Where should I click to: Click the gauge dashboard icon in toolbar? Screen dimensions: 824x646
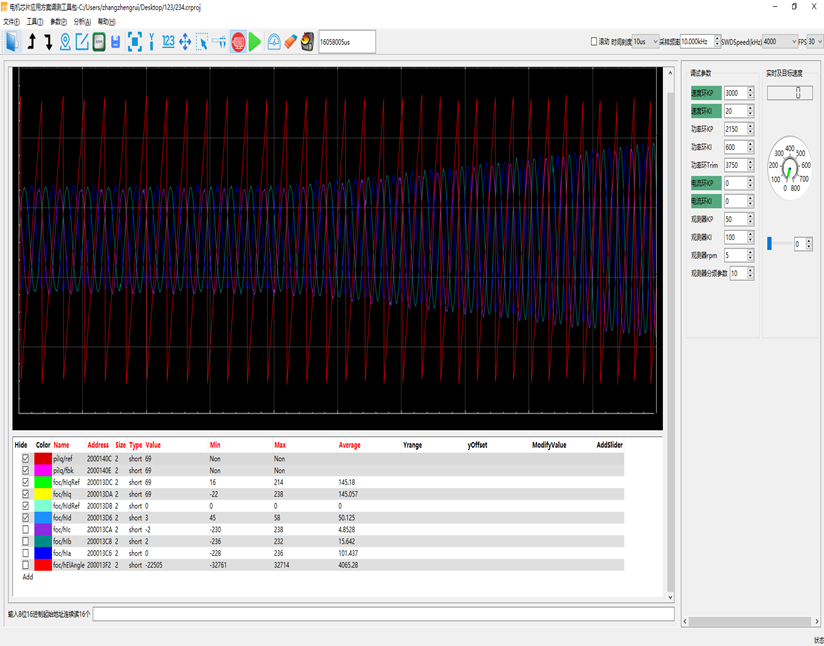(x=274, y=41)
